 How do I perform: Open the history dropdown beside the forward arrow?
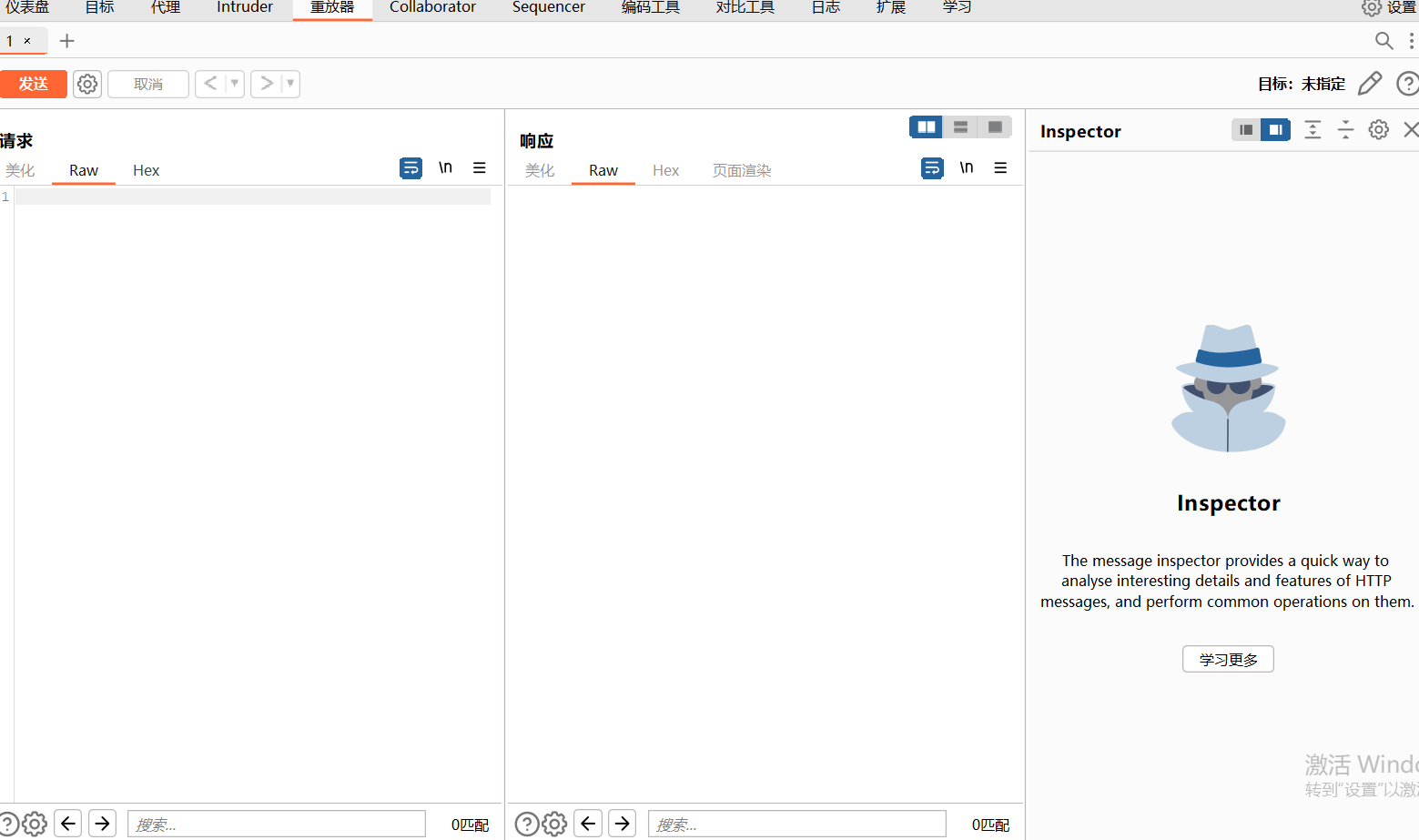click(x=290, y=84)
